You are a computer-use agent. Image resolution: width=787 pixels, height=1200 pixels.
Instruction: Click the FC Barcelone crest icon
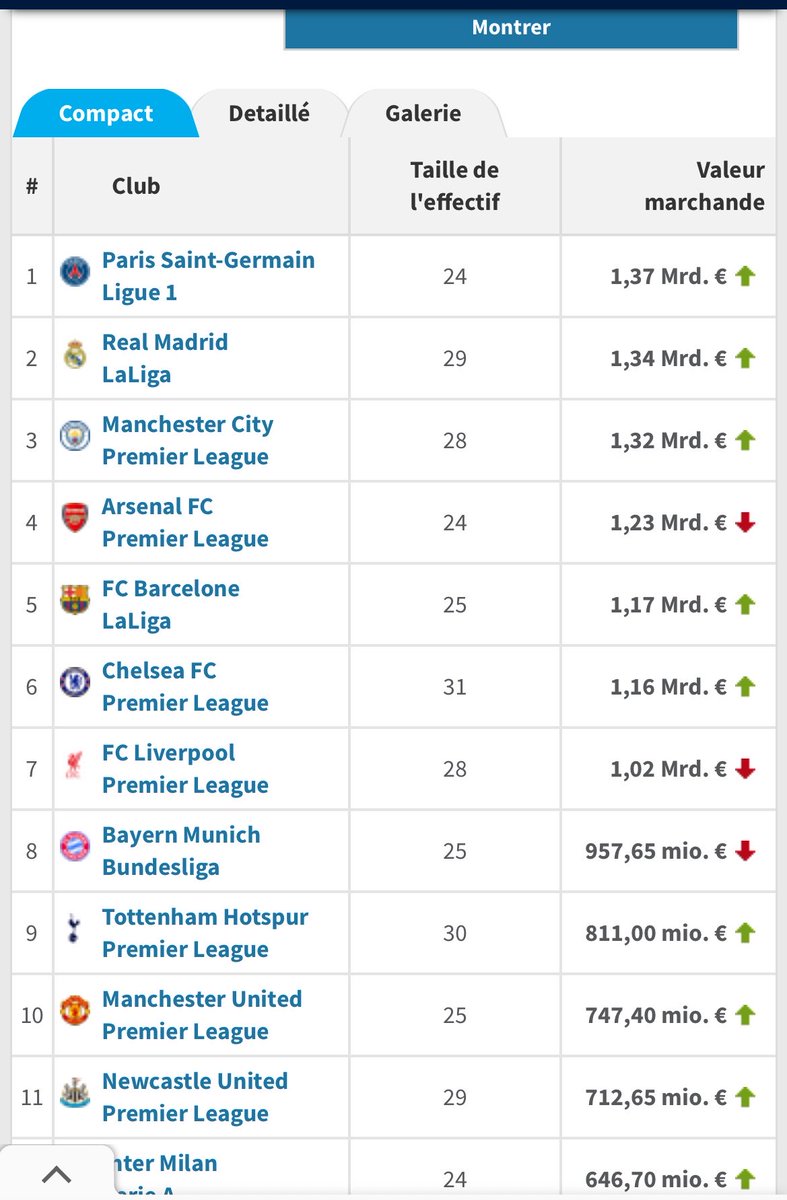pos(75,601)
